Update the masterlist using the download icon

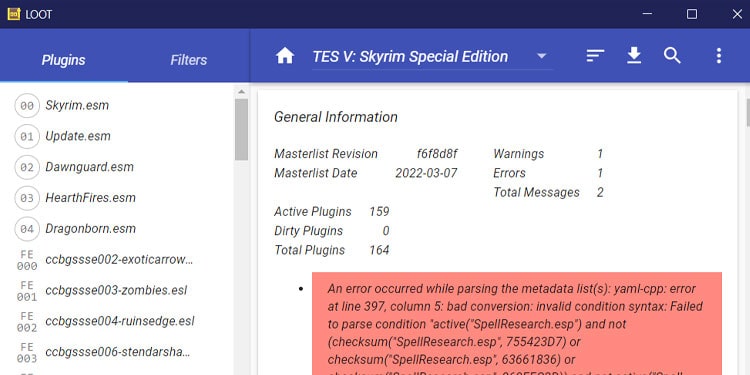click(634, 56)
